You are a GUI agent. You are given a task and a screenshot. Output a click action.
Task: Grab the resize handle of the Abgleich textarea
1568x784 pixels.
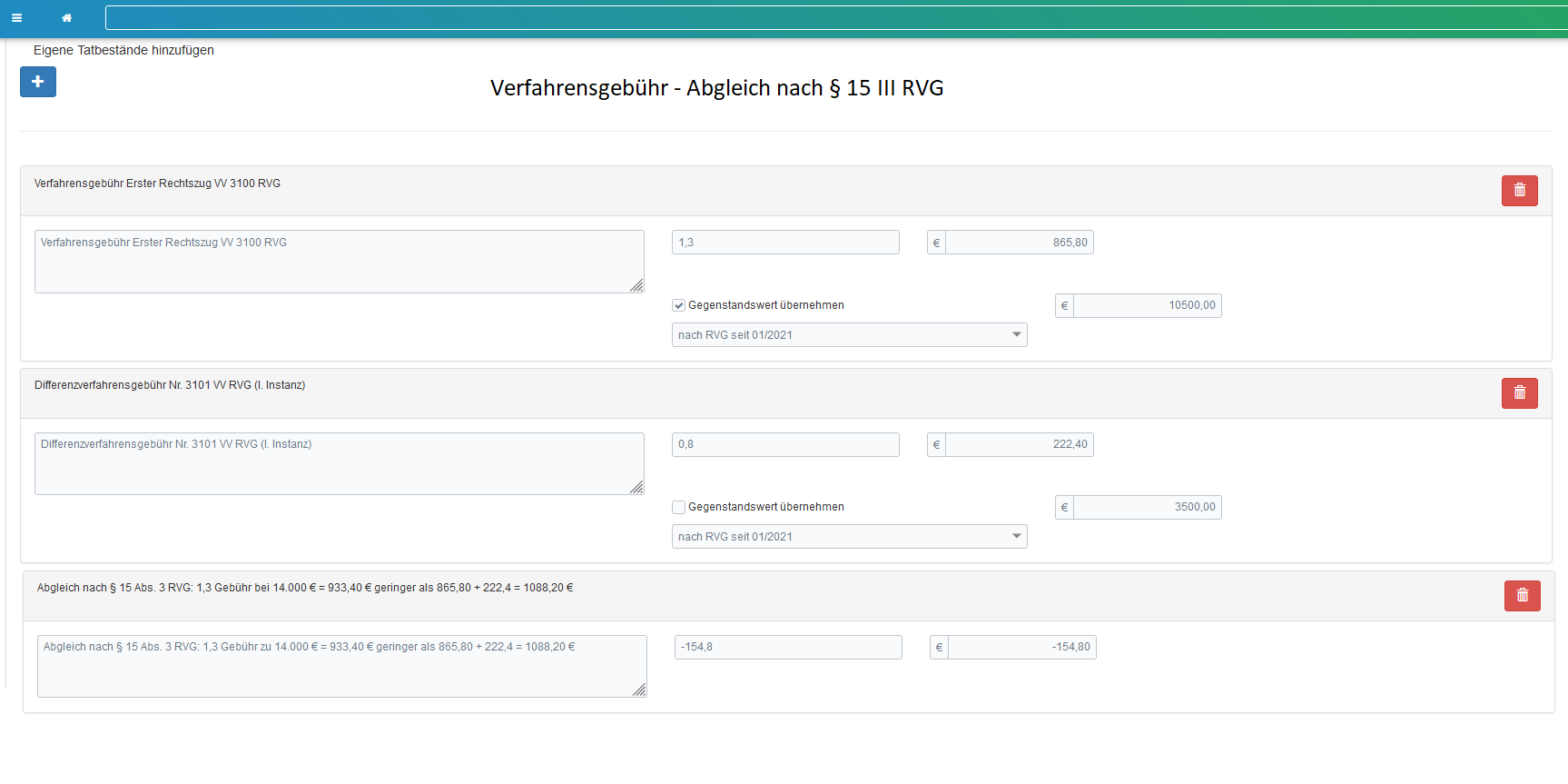639,690
